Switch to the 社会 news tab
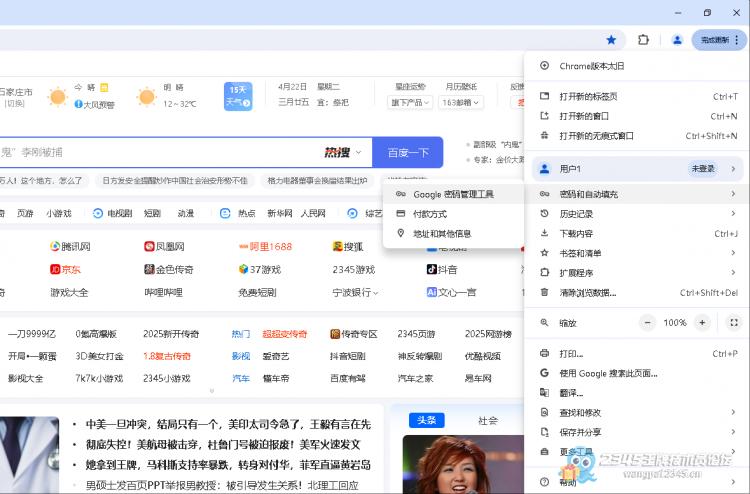750x494 pixels. pos(488,420)
